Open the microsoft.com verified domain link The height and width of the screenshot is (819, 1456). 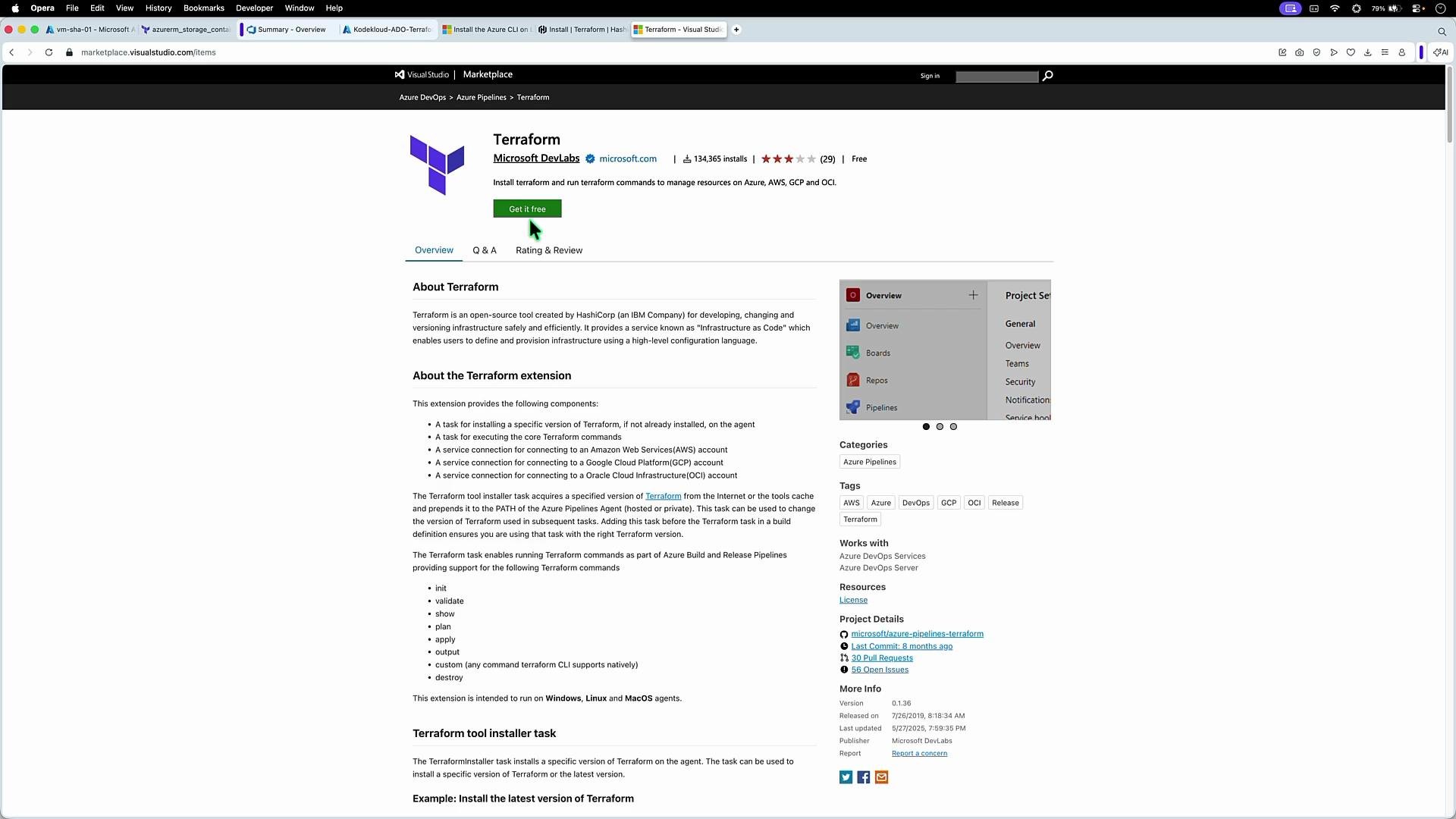[x=628, y=158]
